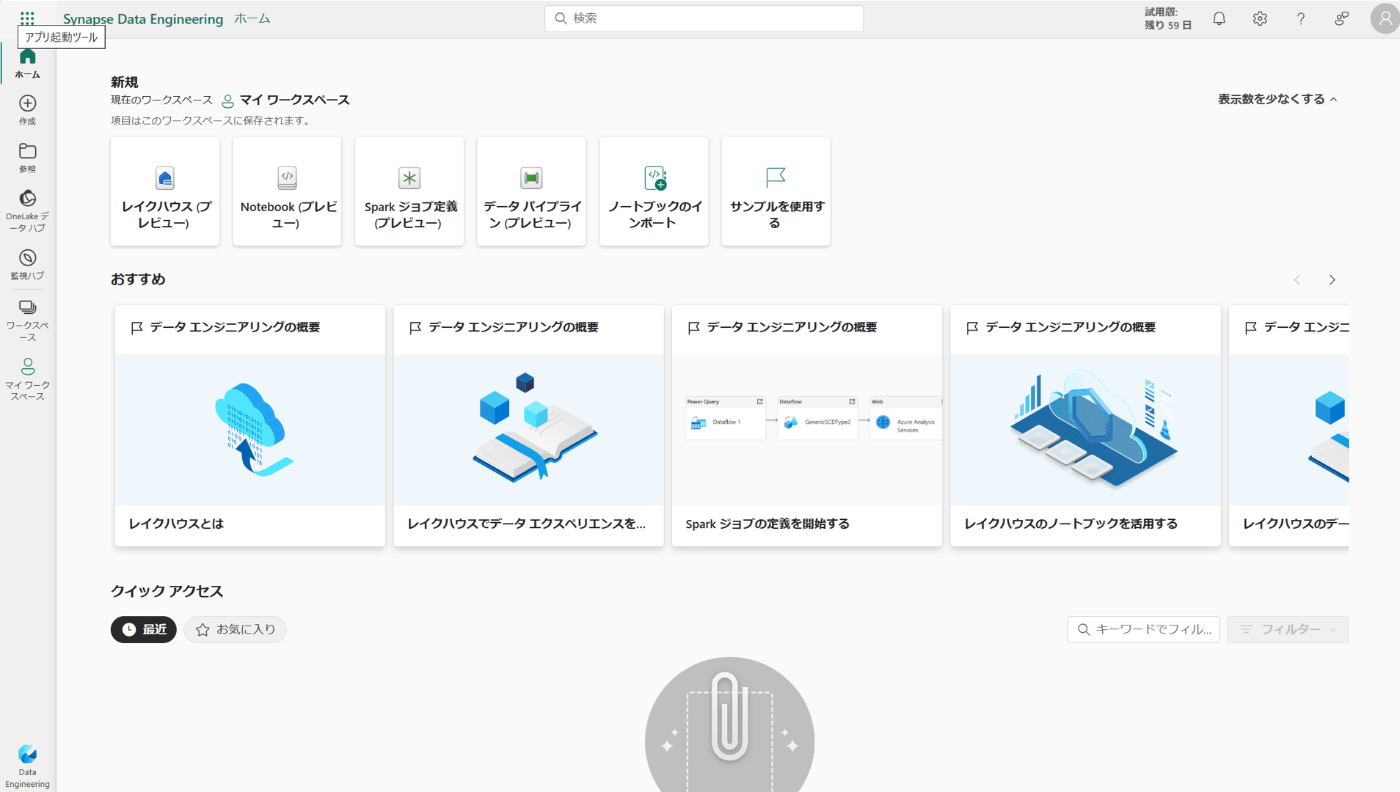Select the お気に入り tab
This screenshot has width=1400, height=792.
(235, 629)
